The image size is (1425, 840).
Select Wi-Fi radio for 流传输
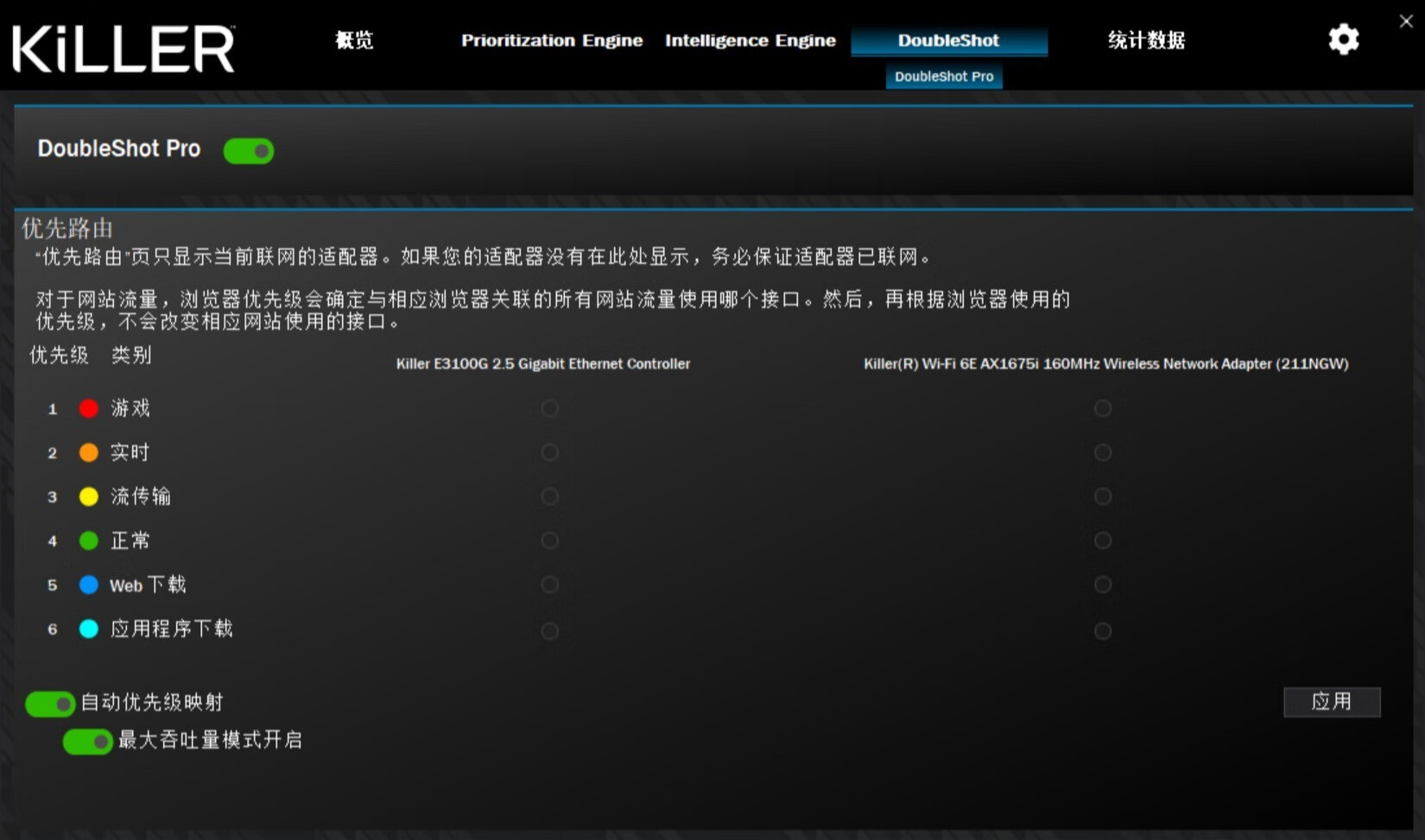click(x=1103, y=496)
